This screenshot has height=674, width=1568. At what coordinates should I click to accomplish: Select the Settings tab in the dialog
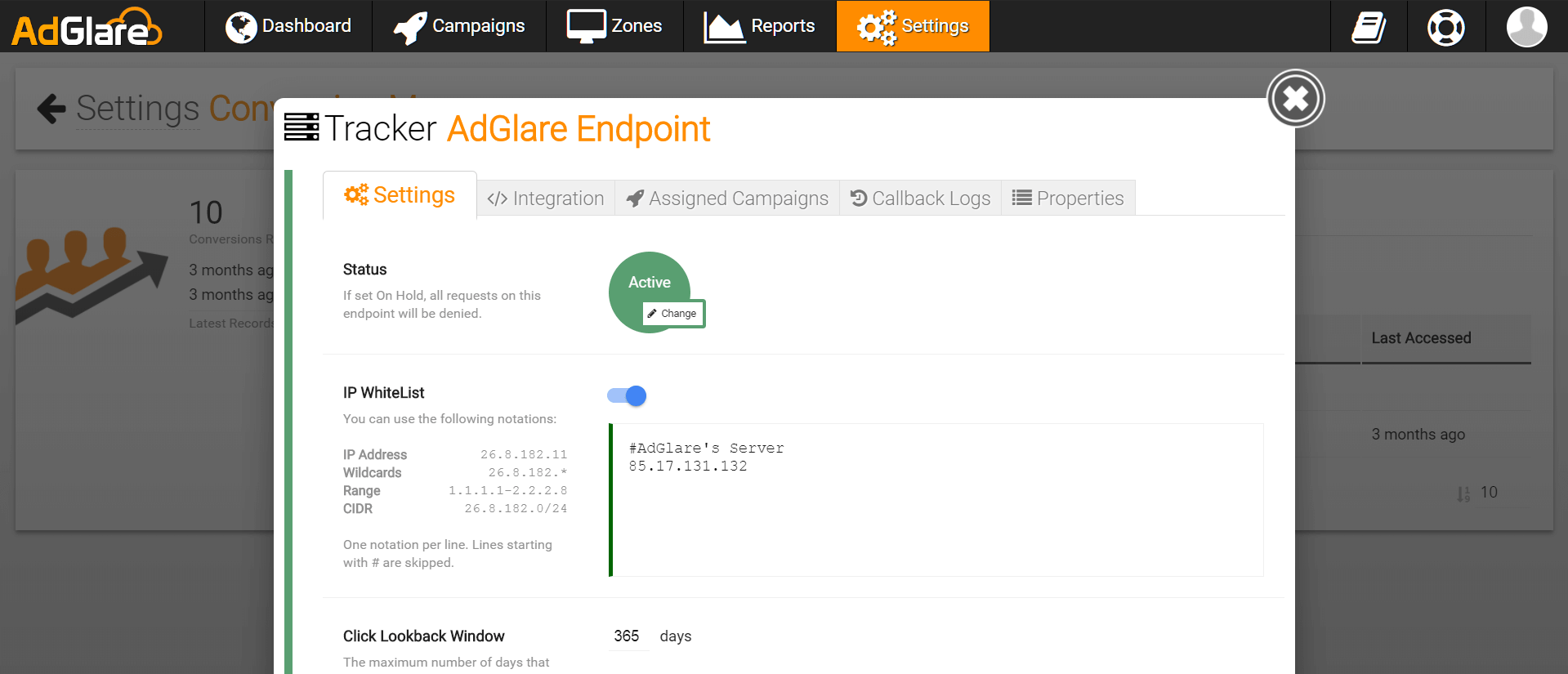(400, 195)
